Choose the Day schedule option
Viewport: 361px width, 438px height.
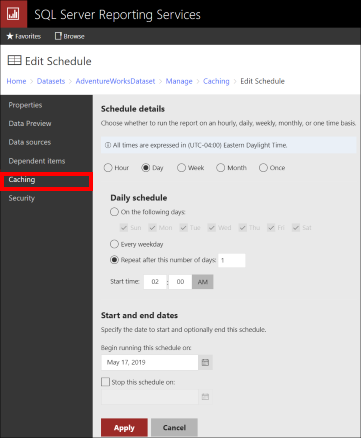(x=146, y=168)
